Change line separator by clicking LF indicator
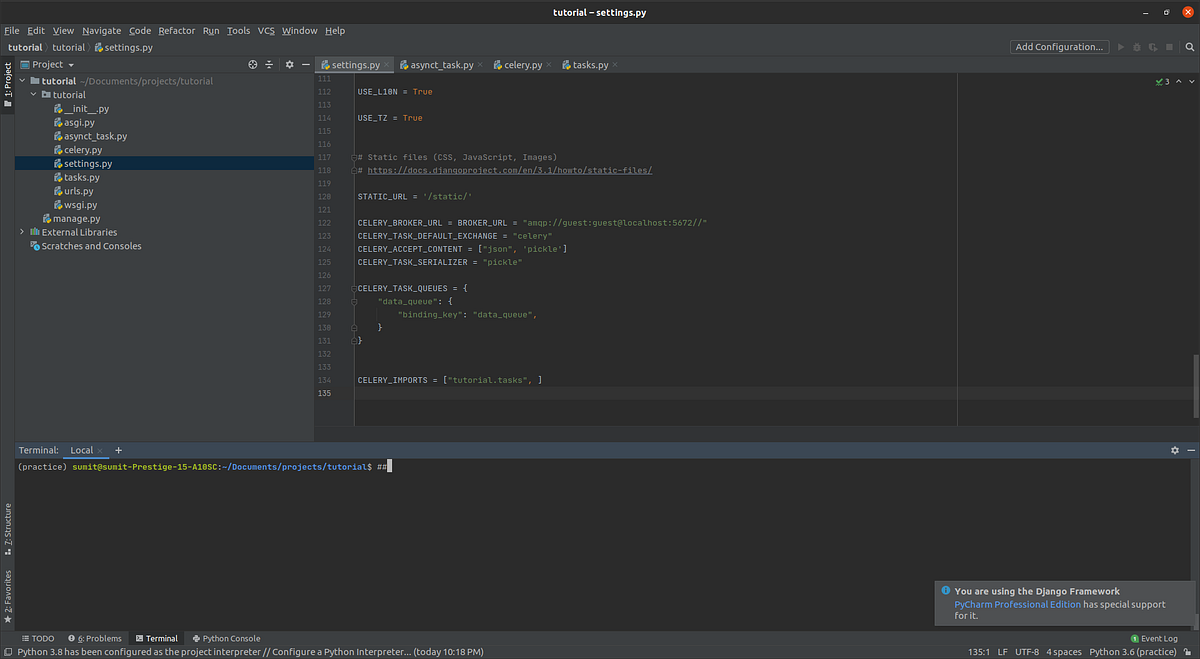This screenshot has height=659, width=1200. click(1002, 651)
